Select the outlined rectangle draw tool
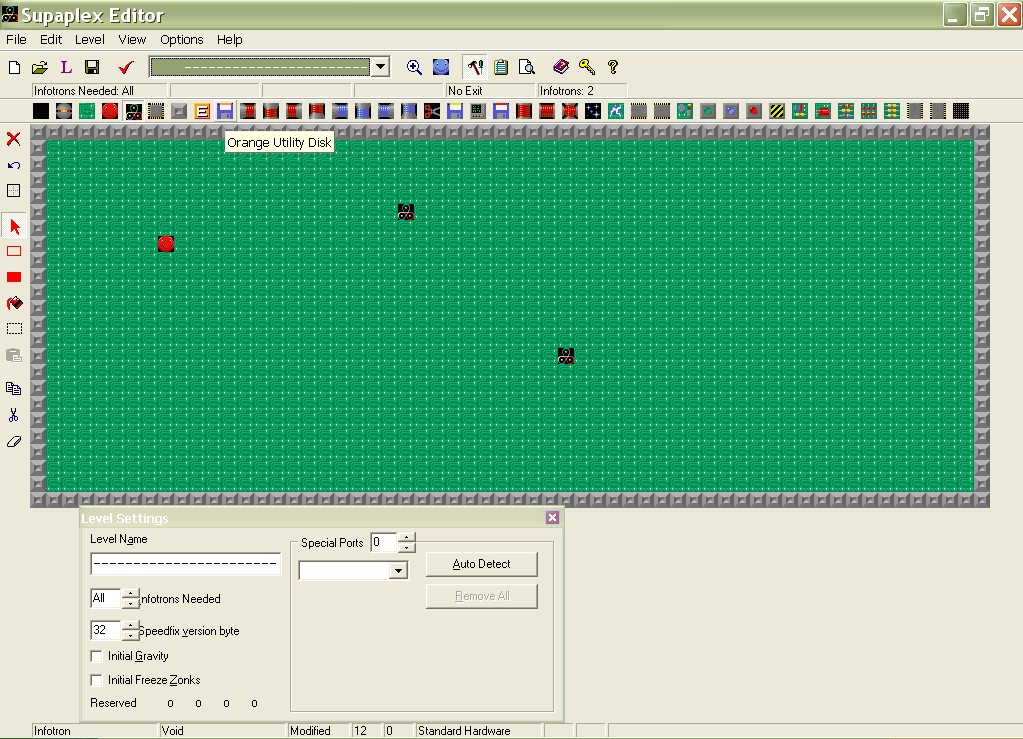 click(14, 251)
